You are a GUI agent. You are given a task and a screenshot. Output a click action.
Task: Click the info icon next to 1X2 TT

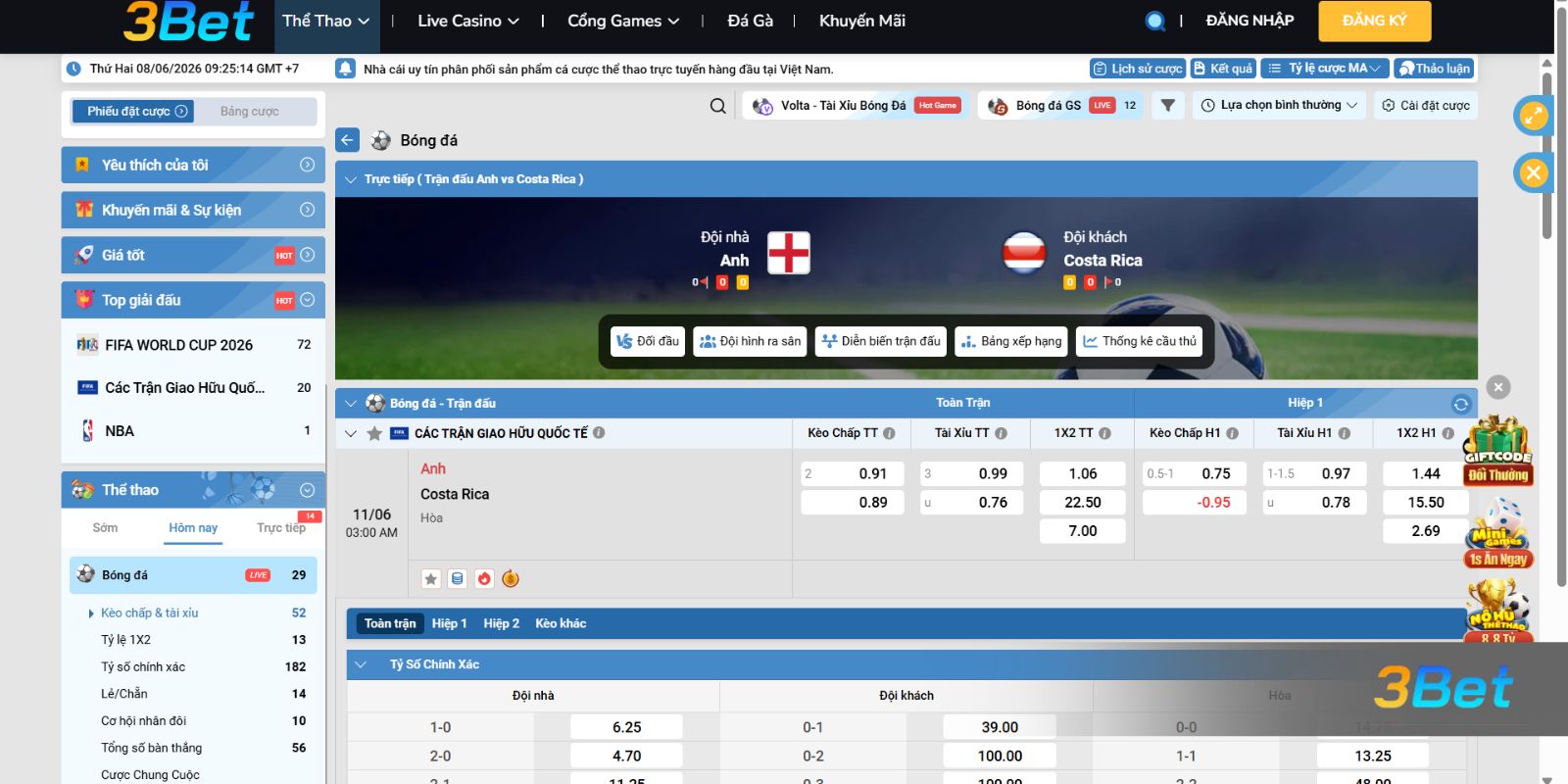point(1104,433)
